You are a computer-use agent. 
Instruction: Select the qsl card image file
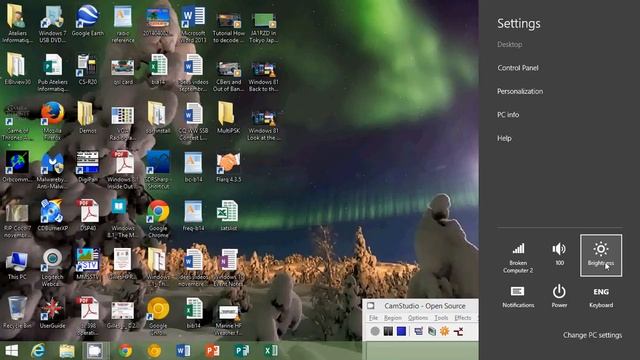click(122, 72)
